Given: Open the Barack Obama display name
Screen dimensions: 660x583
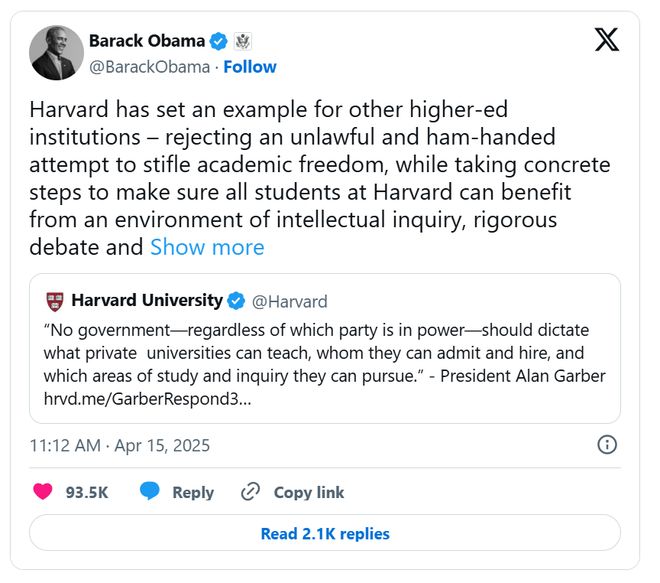Looking at the screenshot, I should (x=149, y=42).
